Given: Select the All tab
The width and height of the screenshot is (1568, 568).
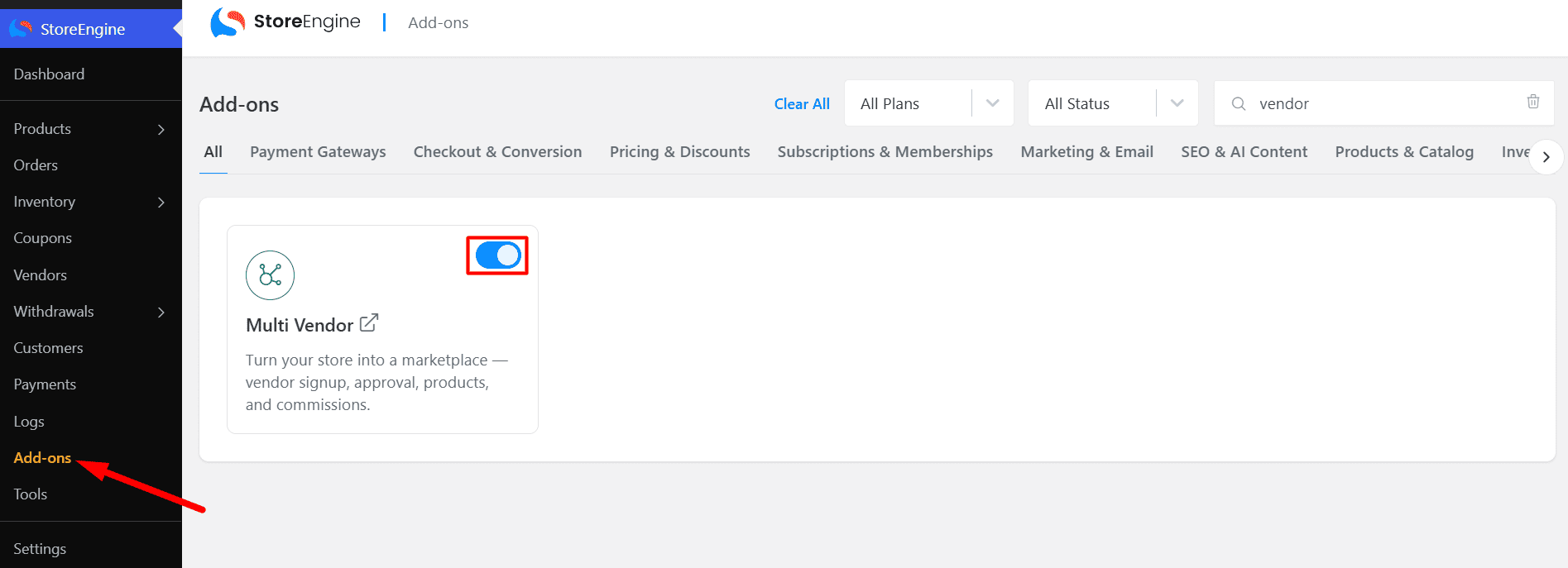Looking at the screenshot, I should pyautogui.click(x=213, y=152).
